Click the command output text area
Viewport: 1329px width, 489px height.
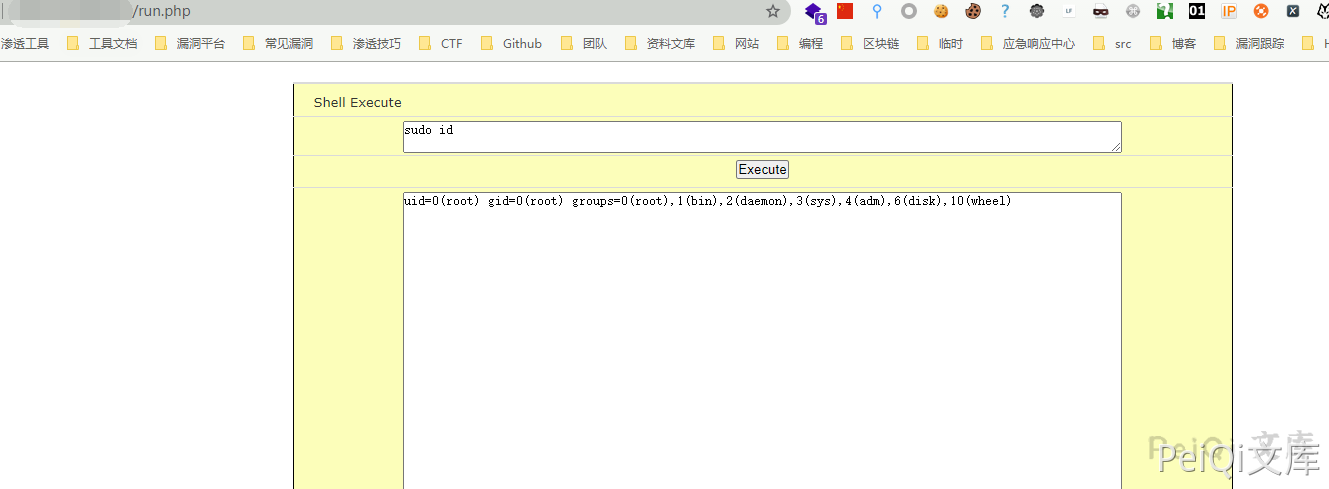761,340
